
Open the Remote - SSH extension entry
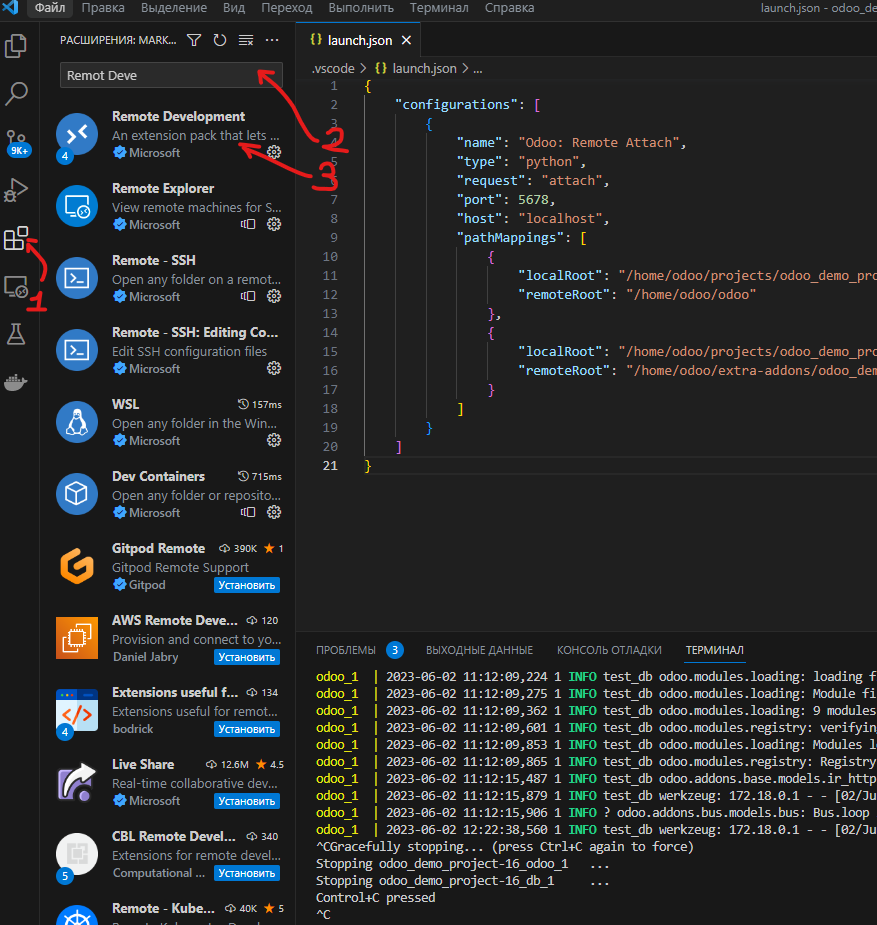(169, 278)
